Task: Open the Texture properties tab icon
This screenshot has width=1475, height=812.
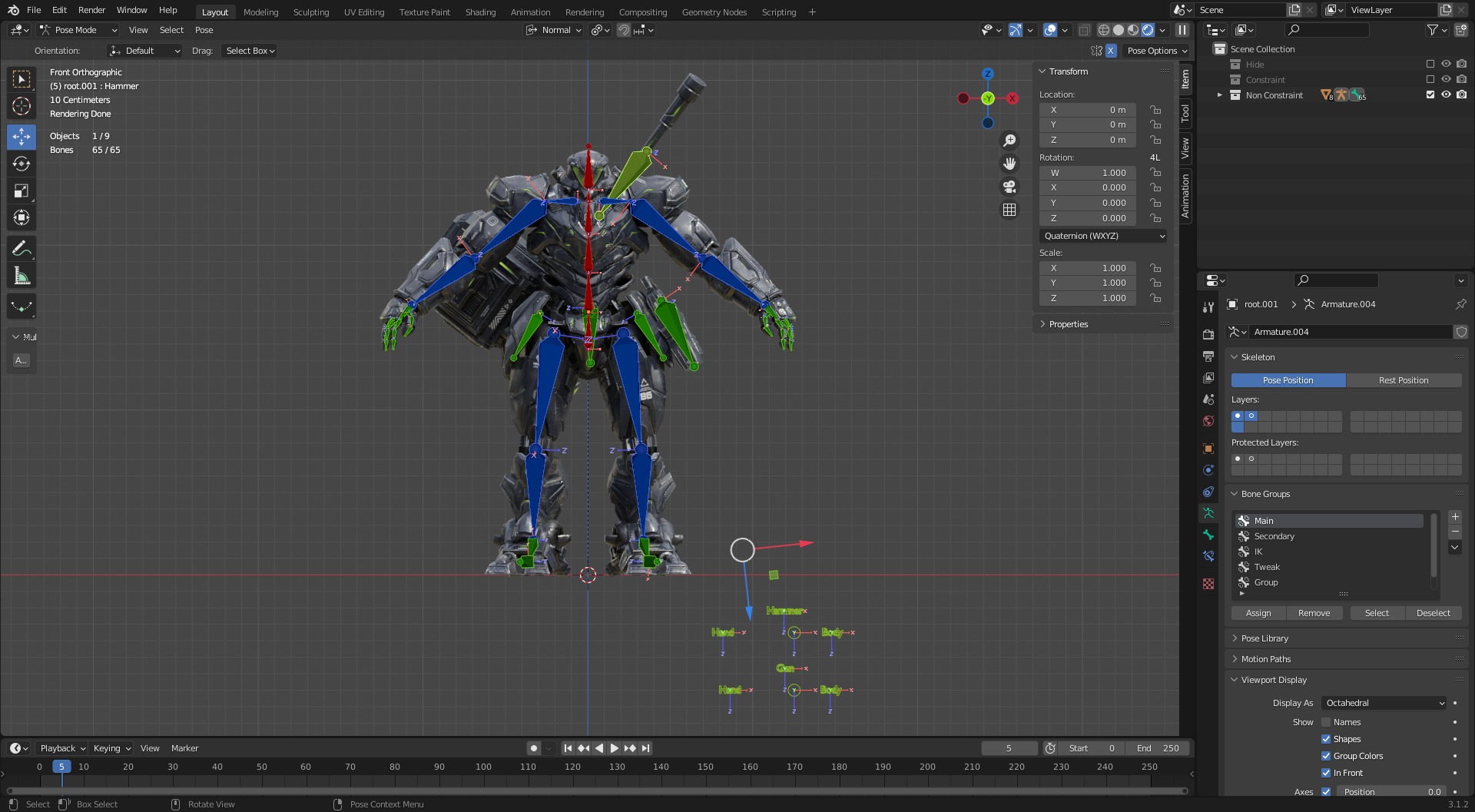Action: pos(1208,584)
